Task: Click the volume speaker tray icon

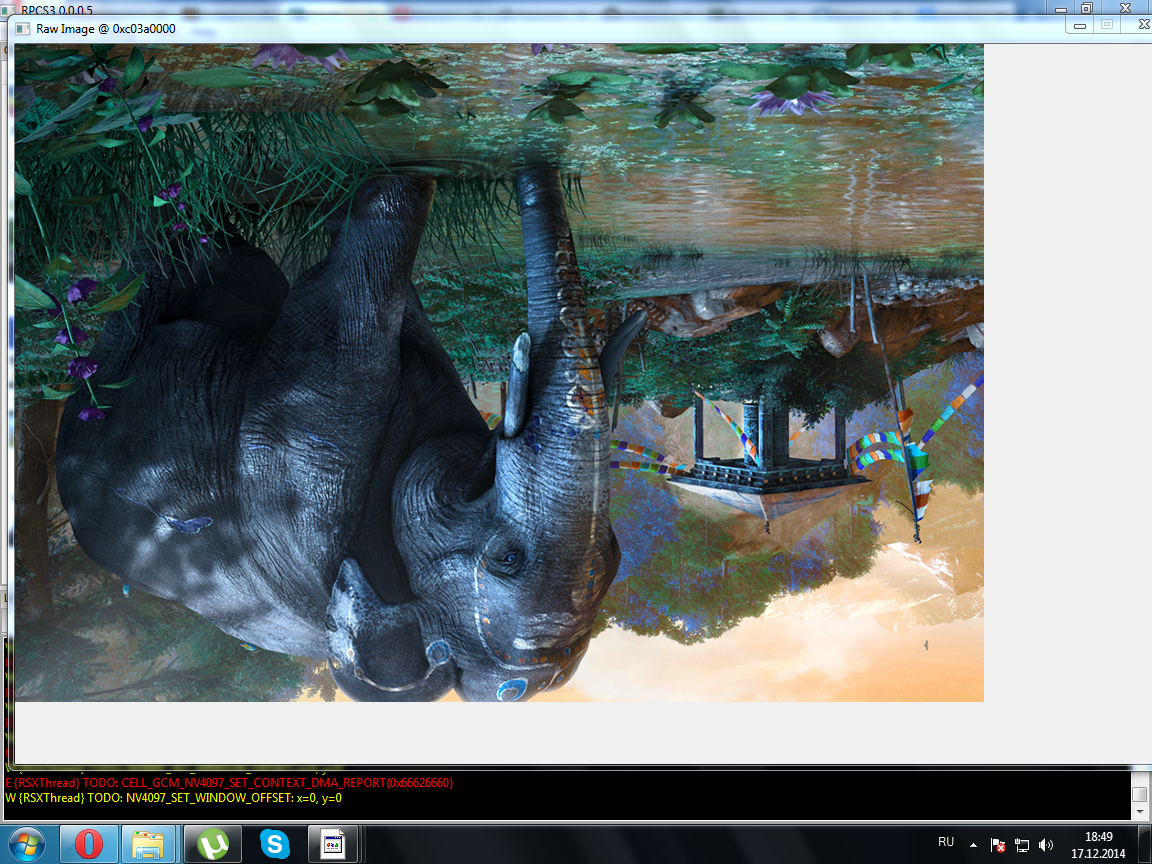Action: point(1046,845)
